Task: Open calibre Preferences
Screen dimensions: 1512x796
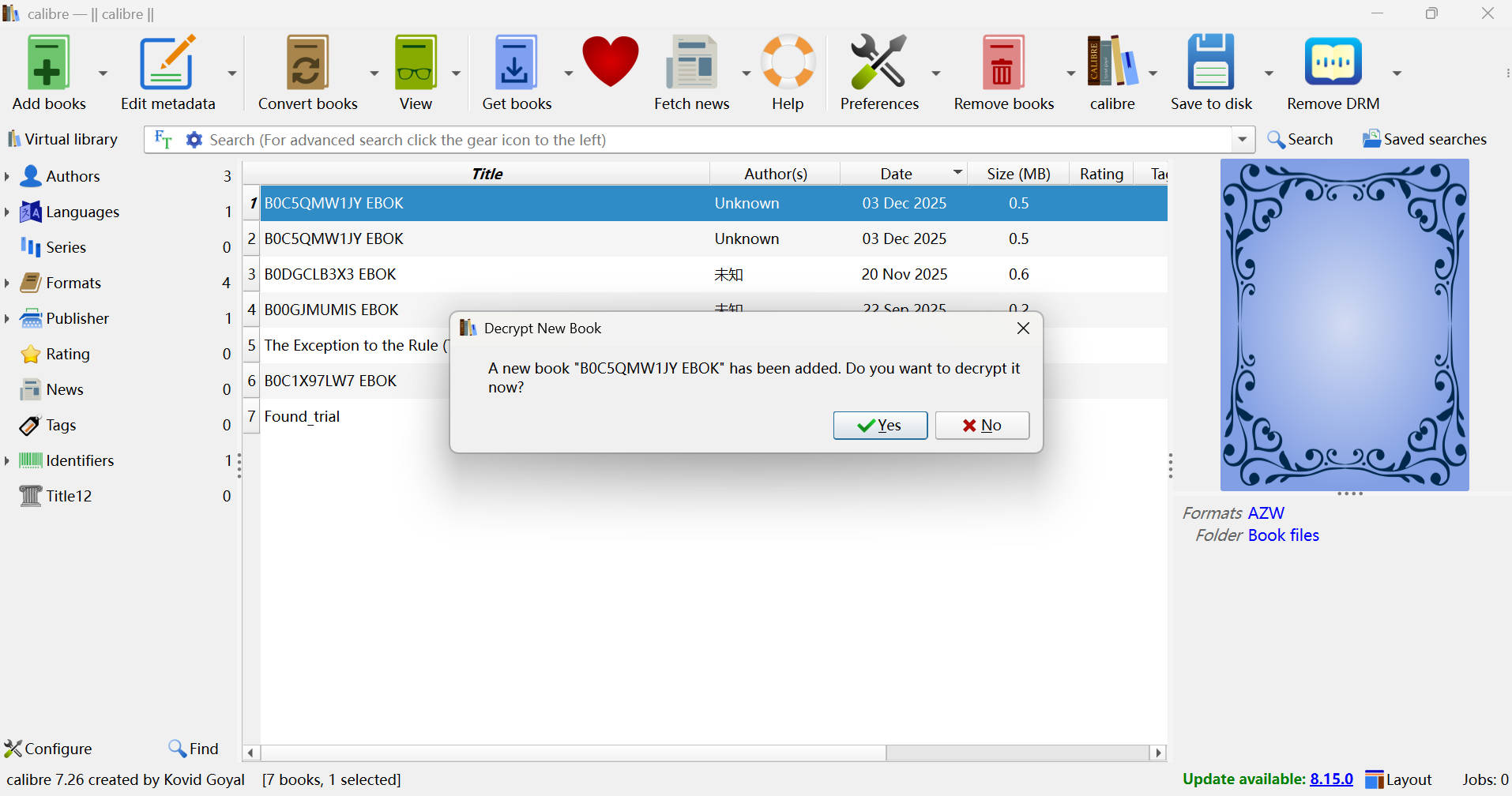Action: (878, 62)
